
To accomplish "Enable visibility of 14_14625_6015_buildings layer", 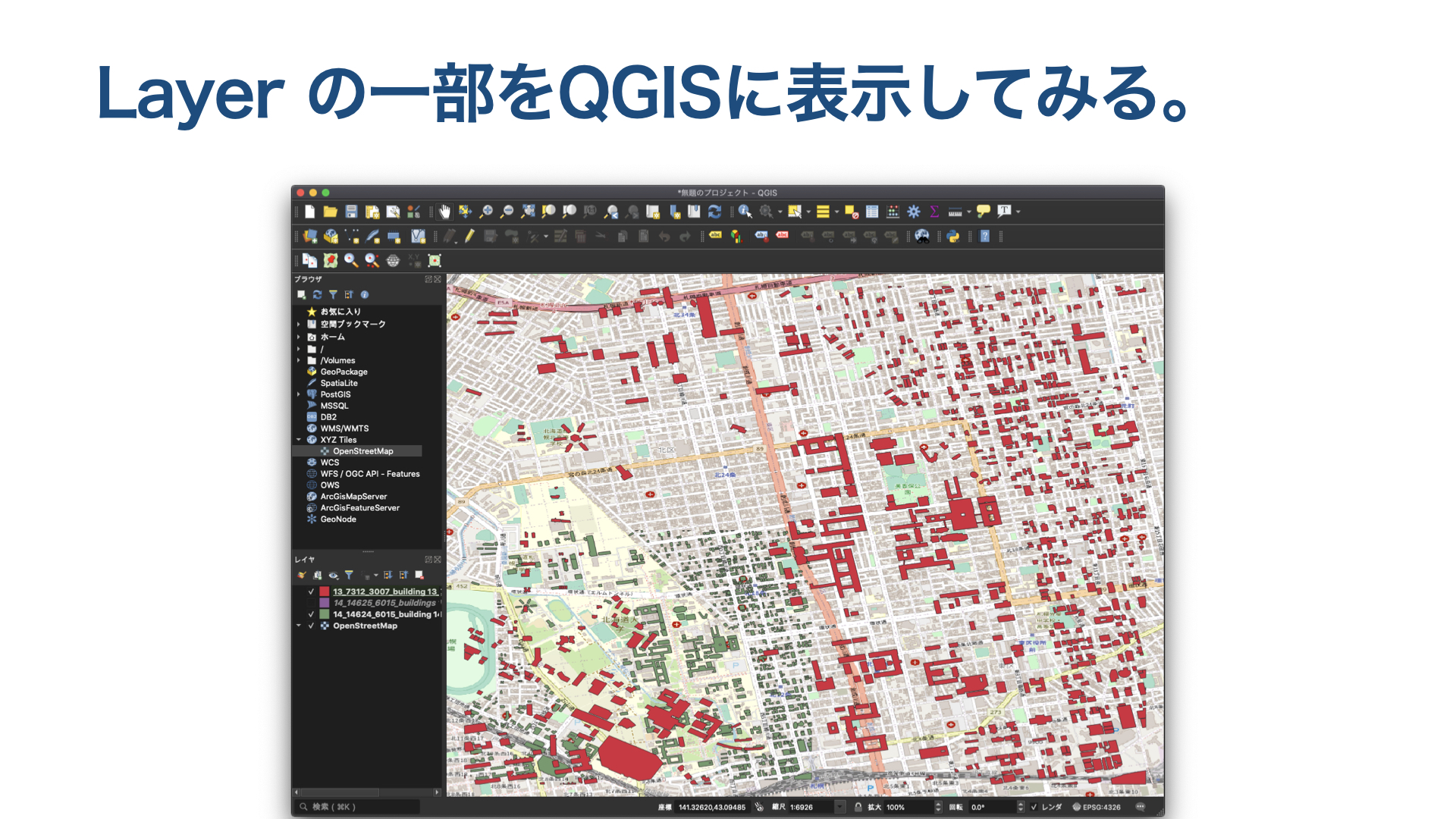I will click(311, 603).
